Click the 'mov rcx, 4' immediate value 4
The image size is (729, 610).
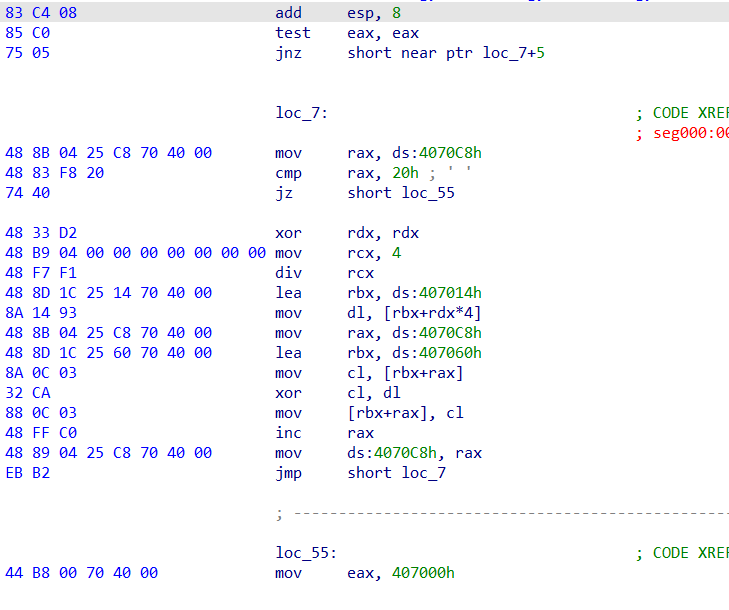[x=396, y=253]
